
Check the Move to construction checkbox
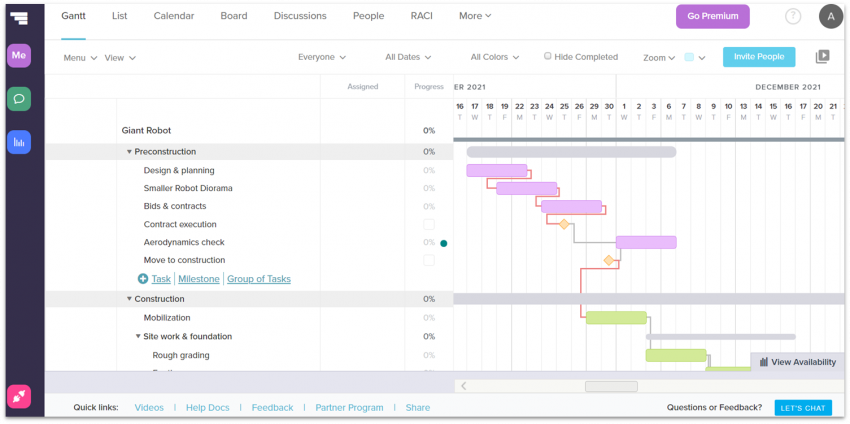point(429,260)
